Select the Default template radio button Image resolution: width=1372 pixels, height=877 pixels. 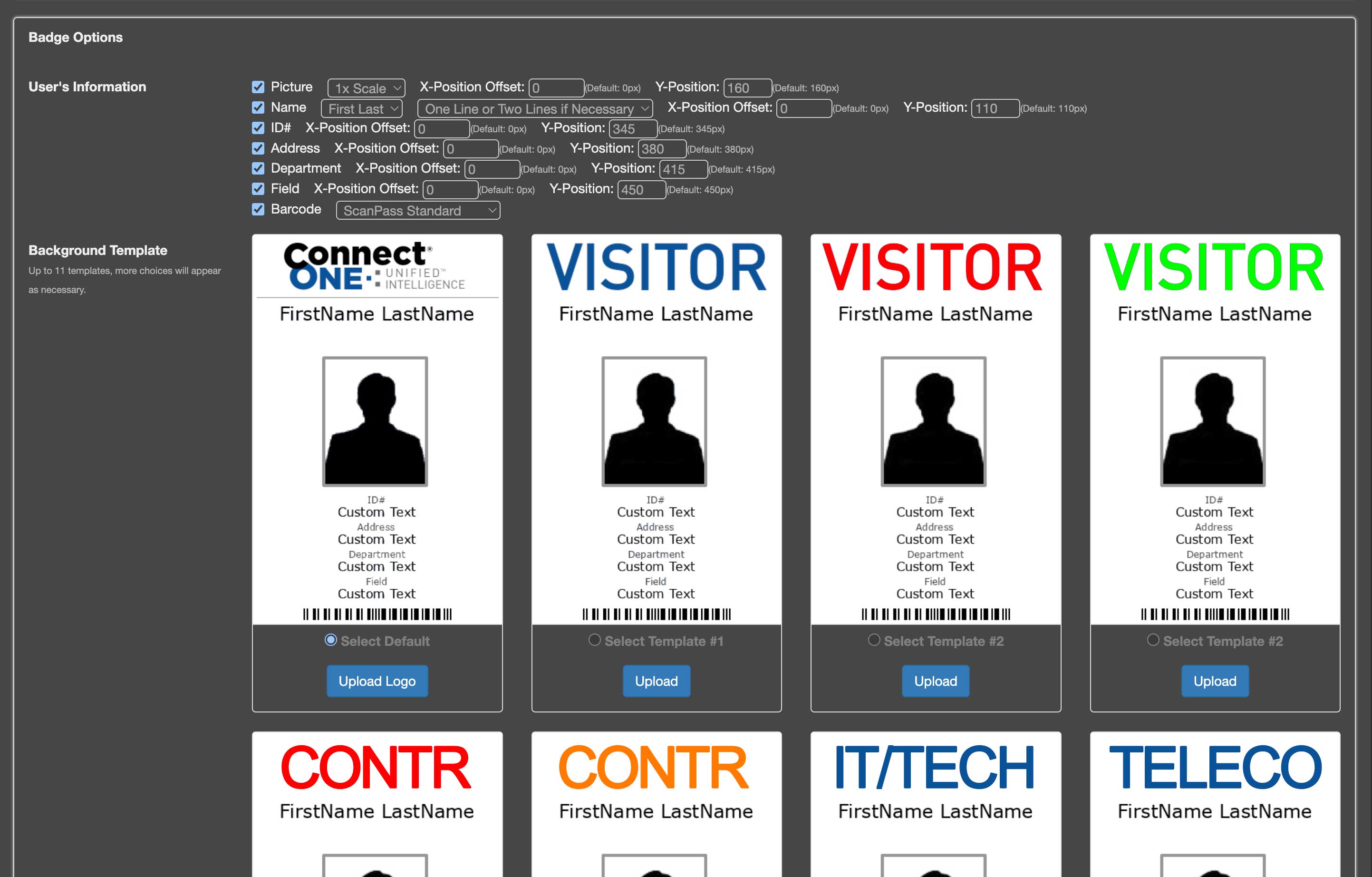click(330, 640)
